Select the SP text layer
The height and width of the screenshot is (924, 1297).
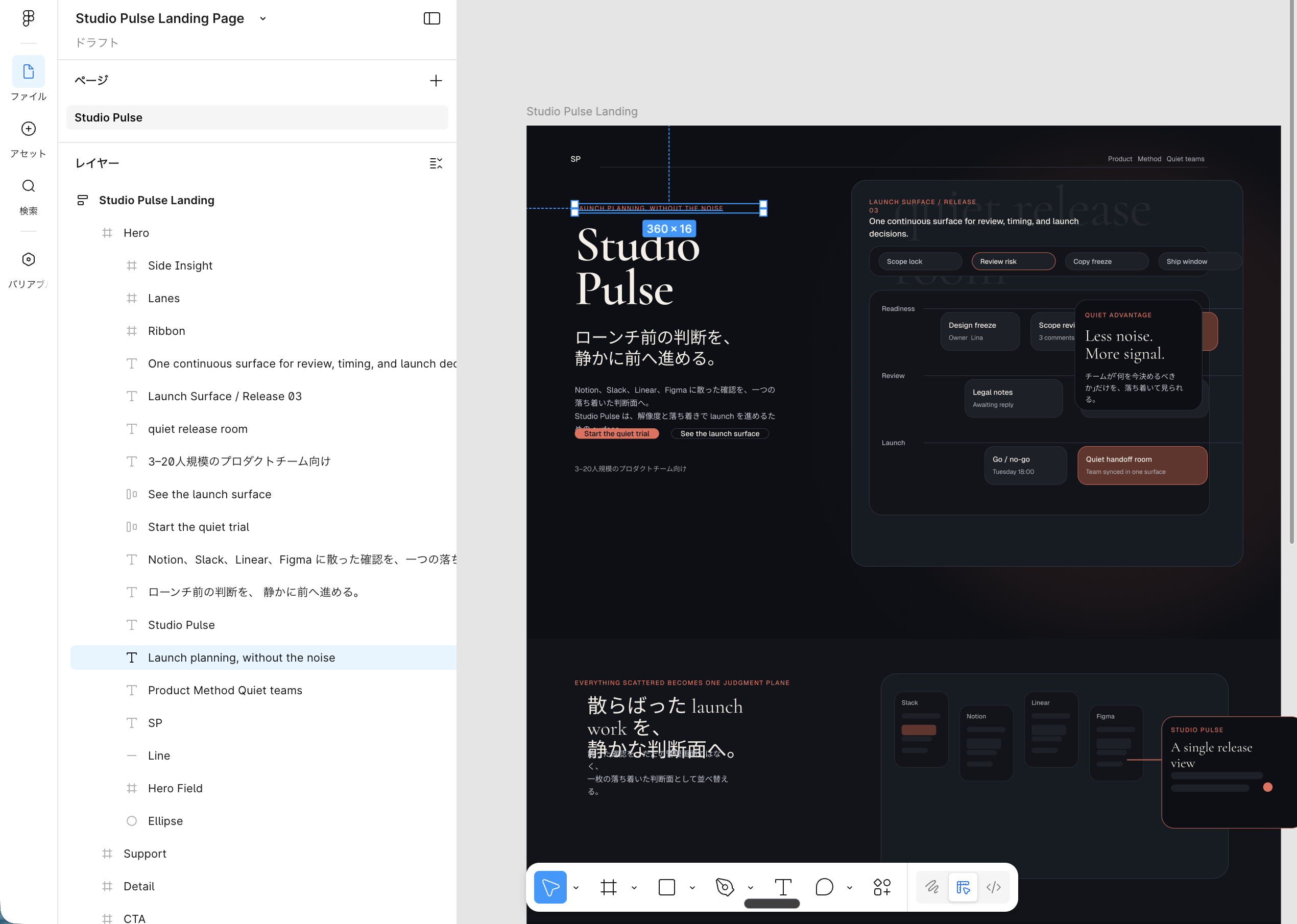263,723
